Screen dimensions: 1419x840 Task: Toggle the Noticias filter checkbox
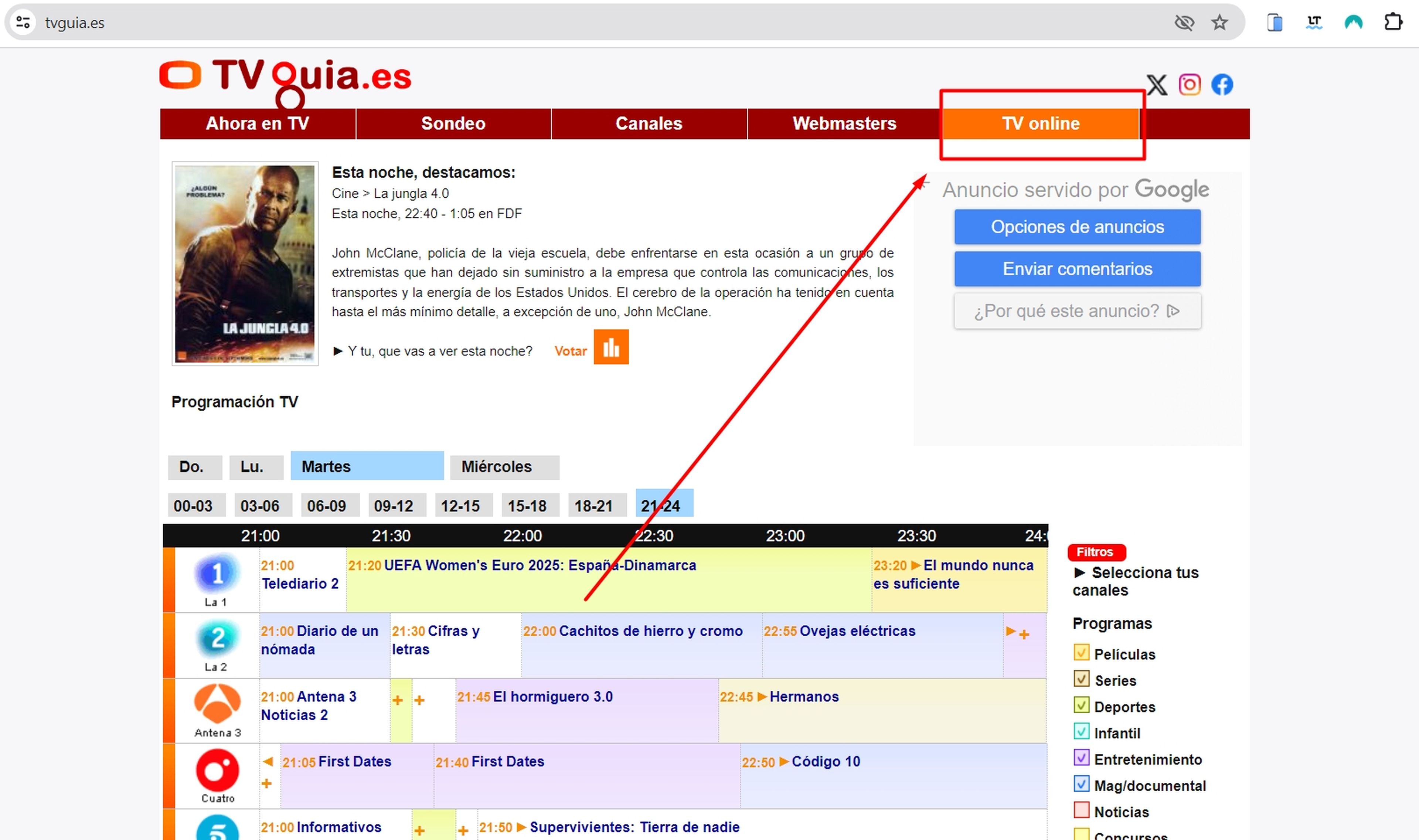[1081, 810]
